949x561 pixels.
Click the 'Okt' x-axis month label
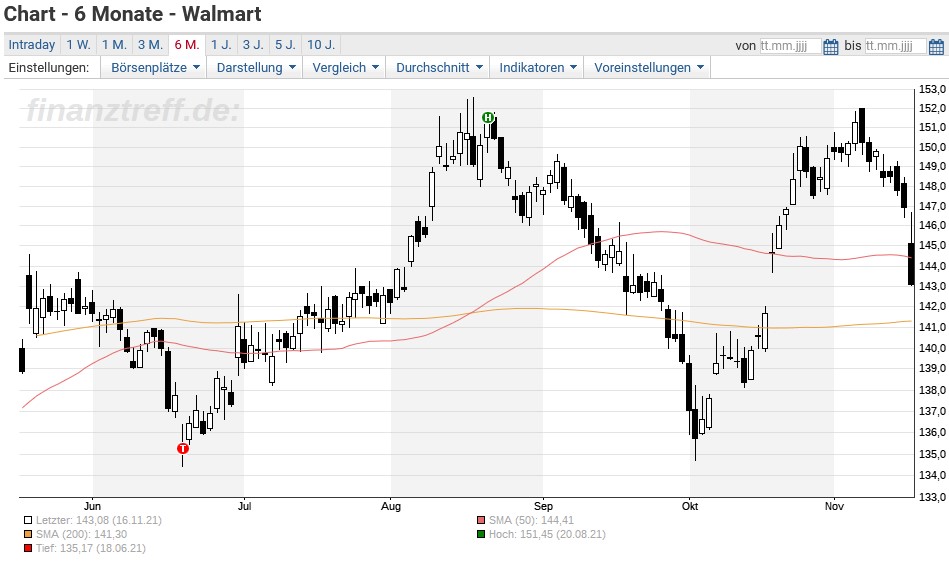tap(690, 506)
